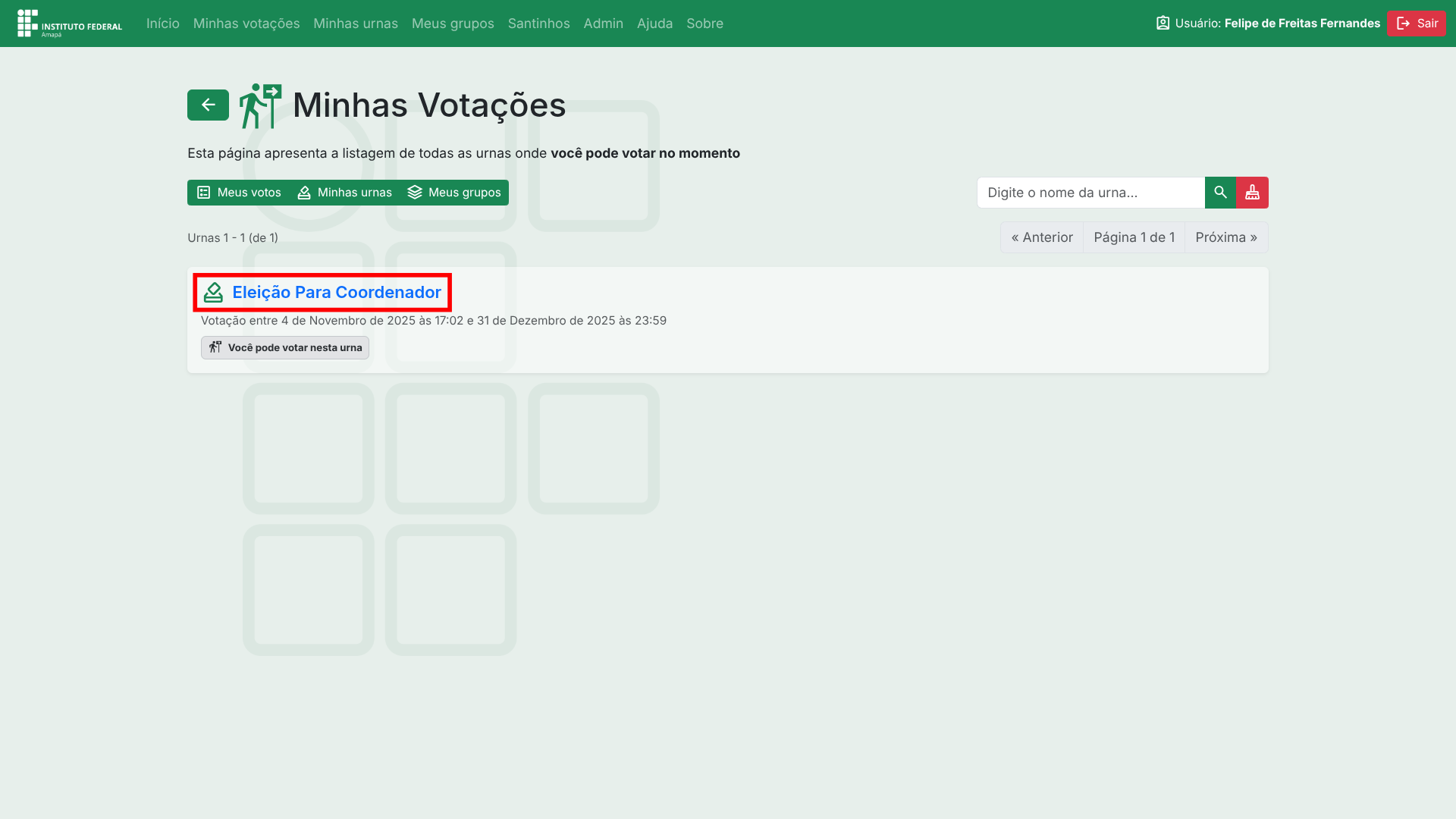Click the user badge icon near Usuário
The height and width of the screenshot is (819, 1456).
click(1163, 24)
